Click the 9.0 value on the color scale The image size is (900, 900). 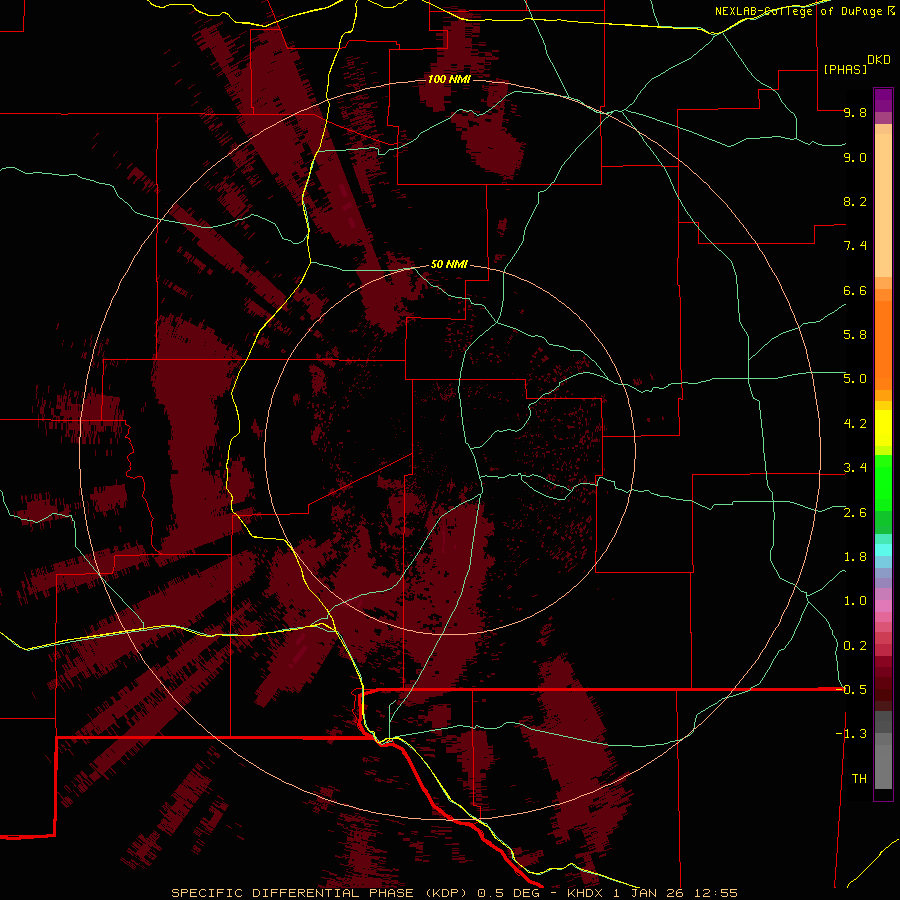tap(855, 157)
